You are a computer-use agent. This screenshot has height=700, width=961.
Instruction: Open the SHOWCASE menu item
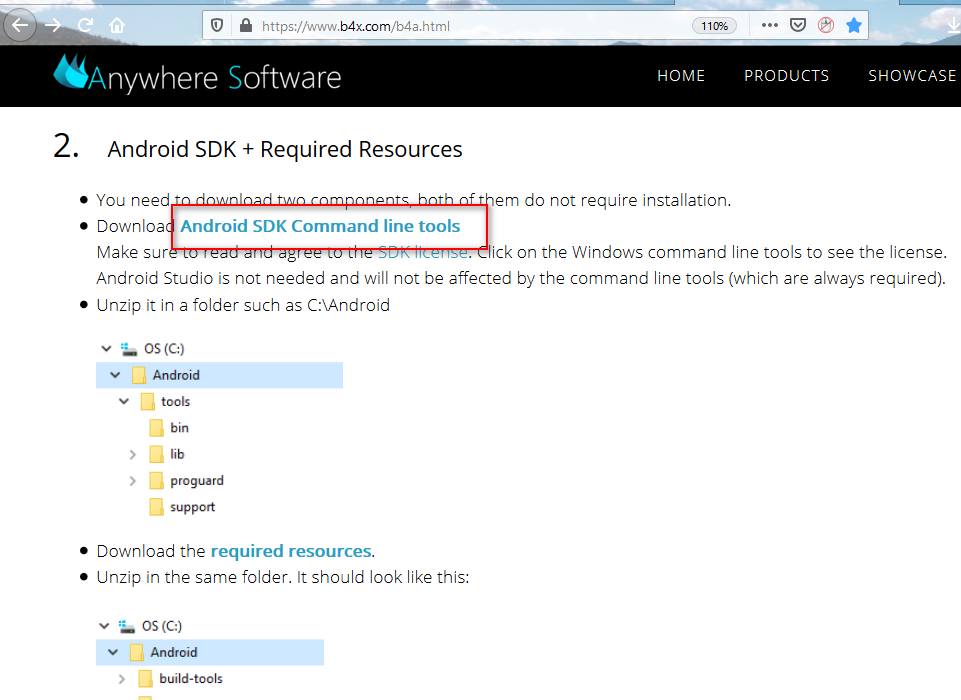912,76
